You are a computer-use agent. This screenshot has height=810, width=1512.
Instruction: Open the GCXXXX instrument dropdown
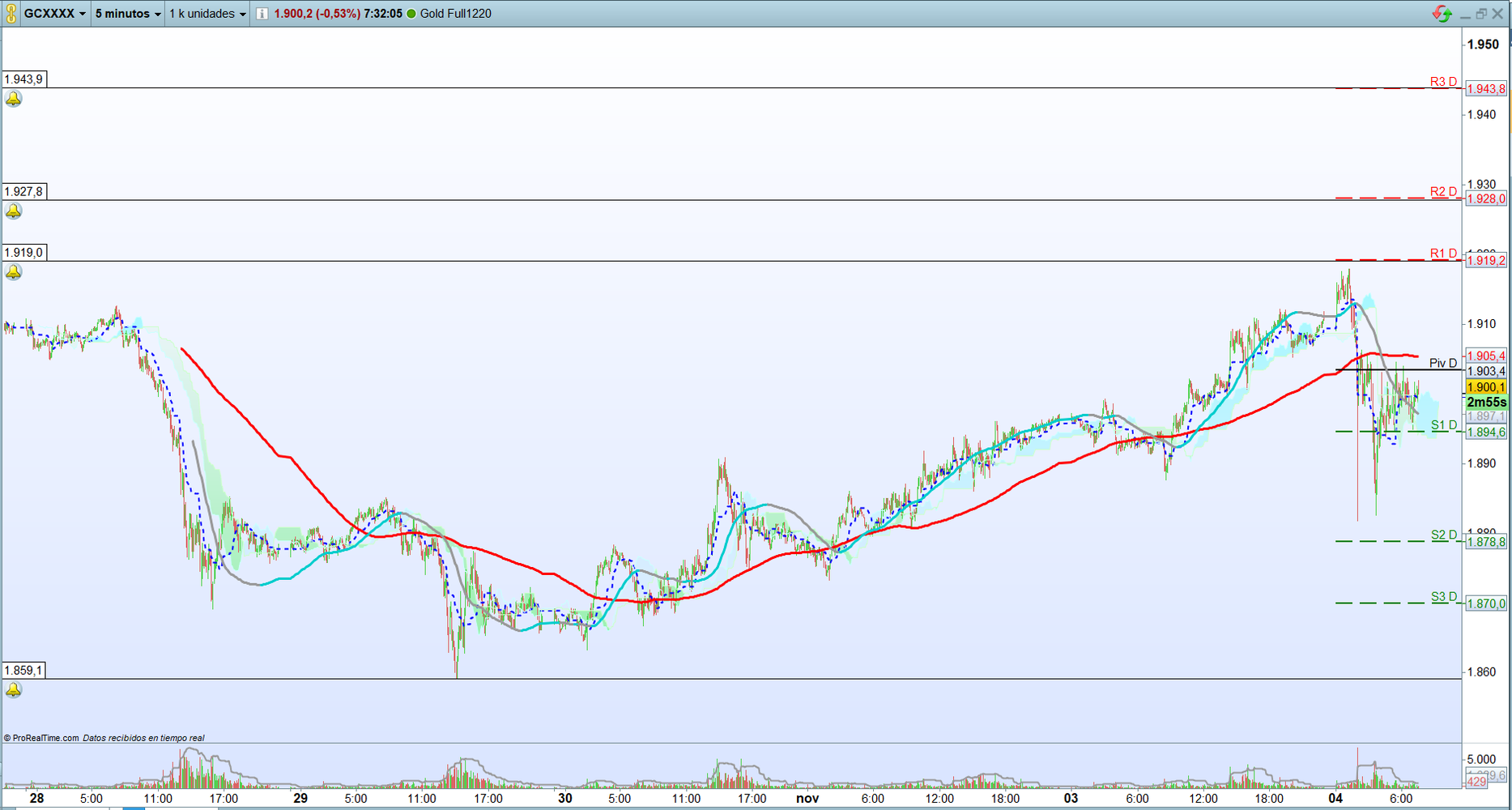pyautogui.click(x=54, y=14)
